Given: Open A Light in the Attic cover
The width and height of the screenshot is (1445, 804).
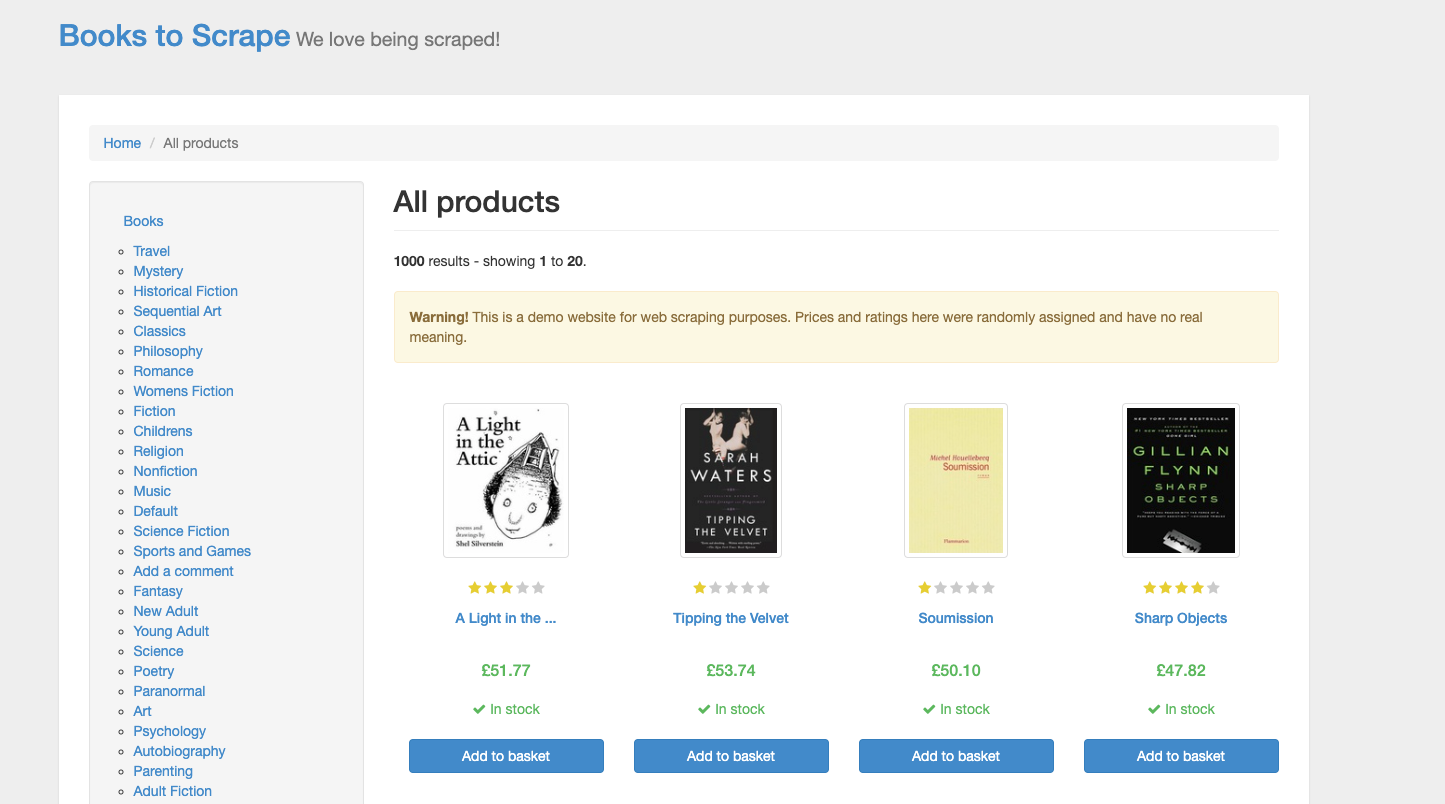Looking at the screenshot, I should (506, 480).
